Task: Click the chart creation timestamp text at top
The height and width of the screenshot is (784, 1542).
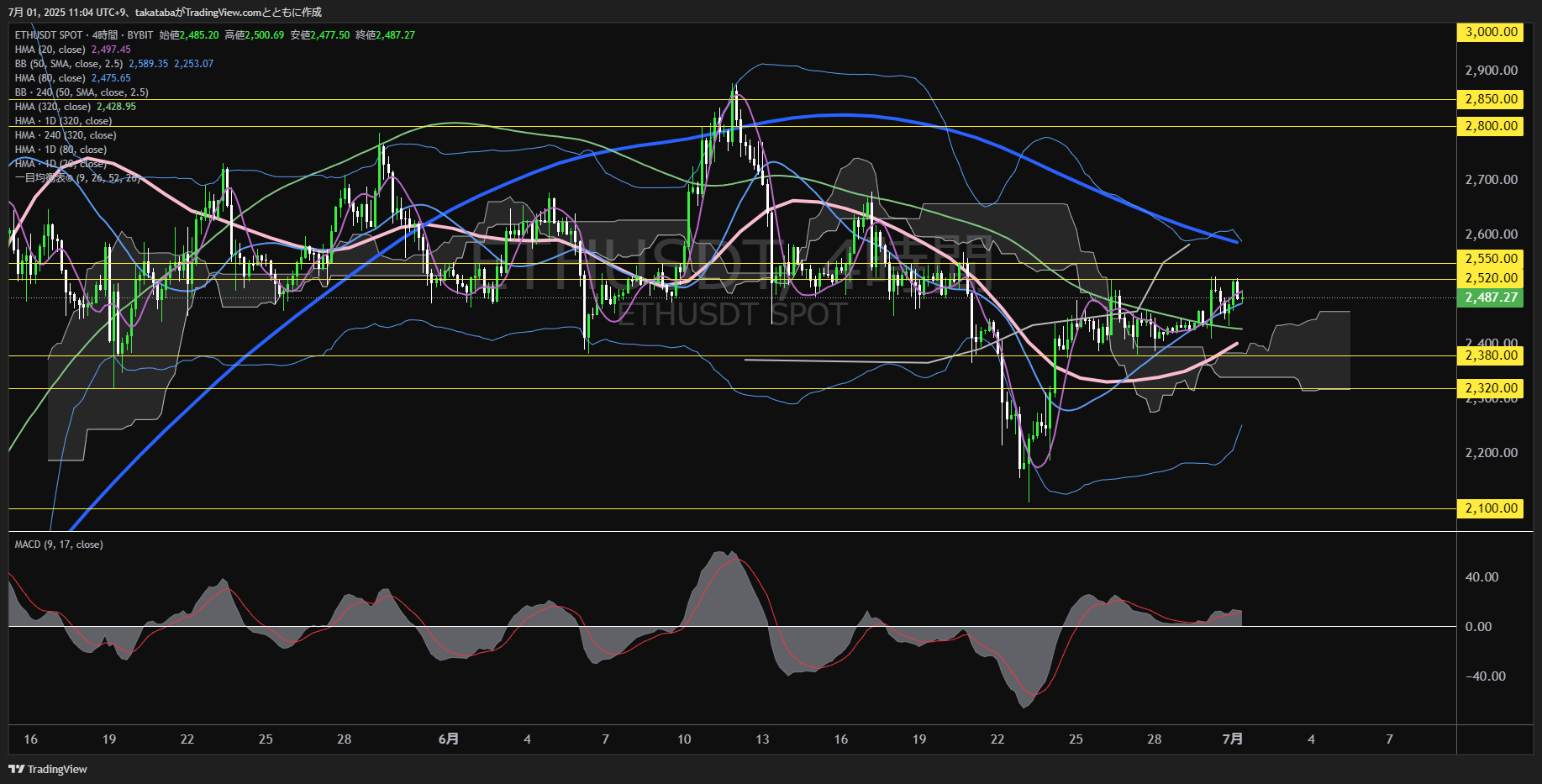Action: [165, 12]
